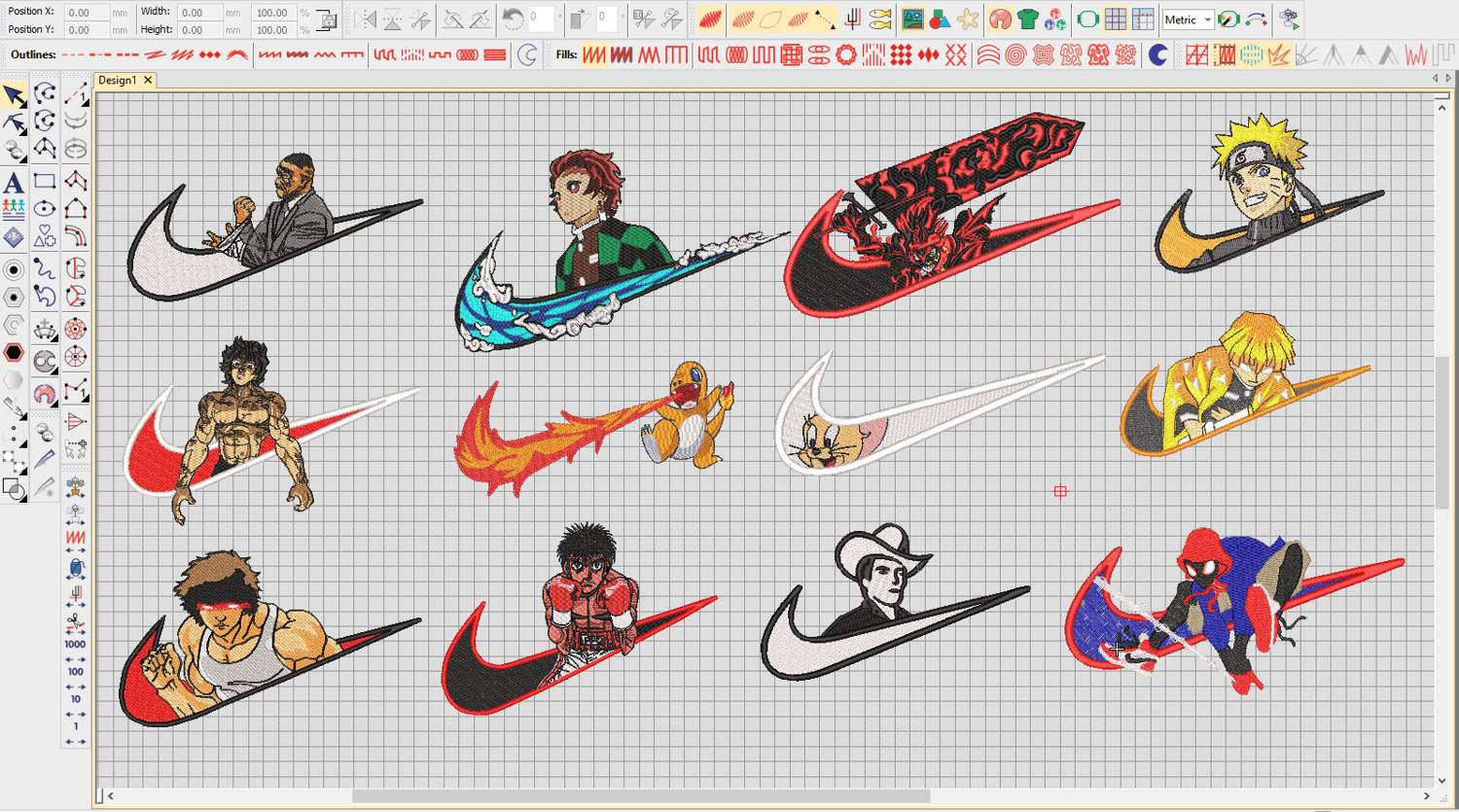
Task: Click the mirror horizontally icon
Action: [x=366, y=19]
